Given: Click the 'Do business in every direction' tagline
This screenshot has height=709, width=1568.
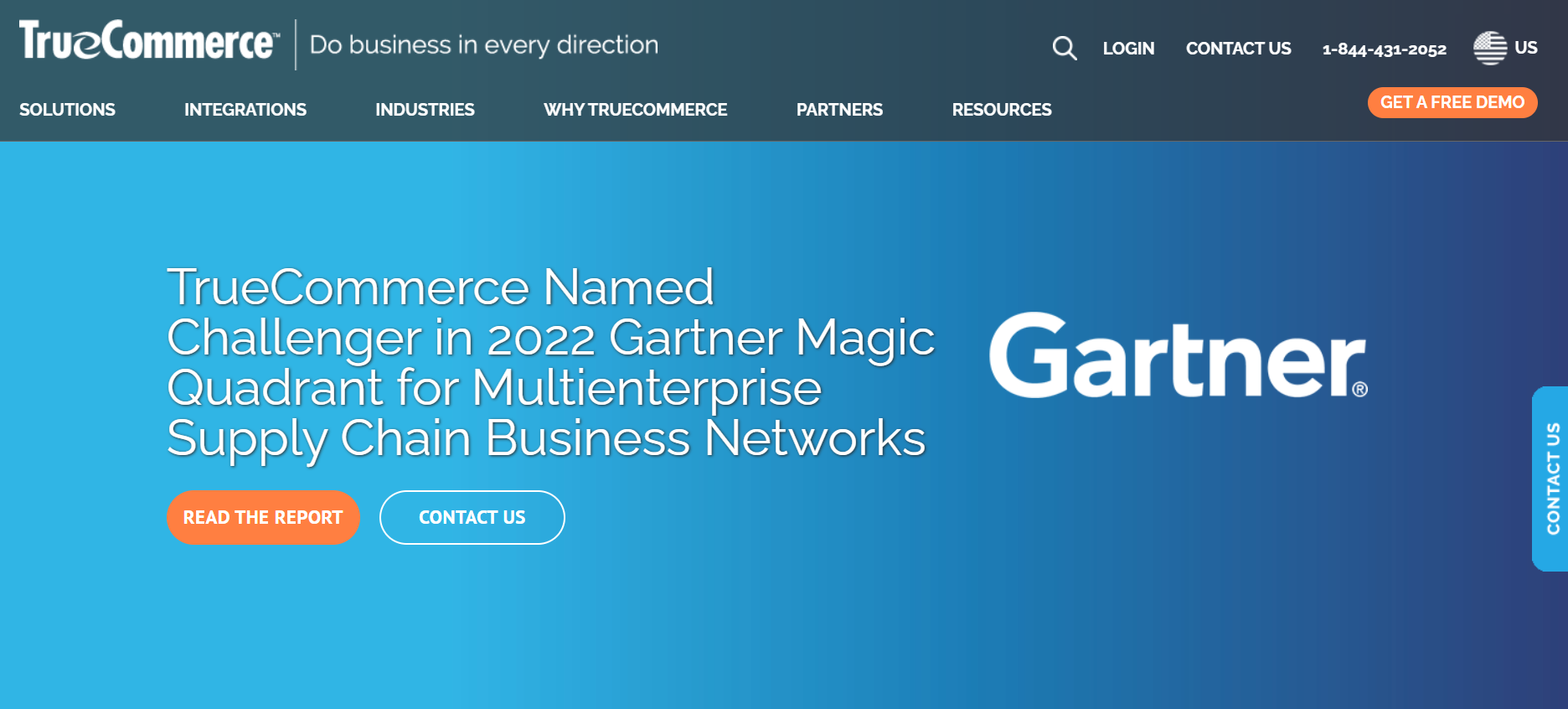Looking at the screenshot, I should [484, 45].
